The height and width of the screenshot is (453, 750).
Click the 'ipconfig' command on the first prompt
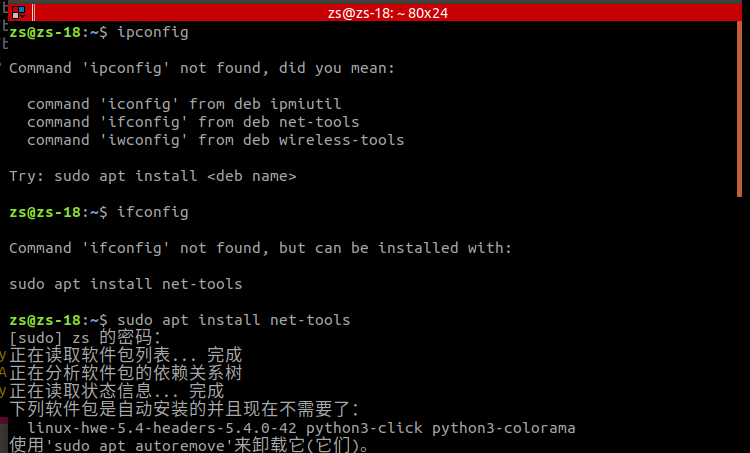(153, 33)
